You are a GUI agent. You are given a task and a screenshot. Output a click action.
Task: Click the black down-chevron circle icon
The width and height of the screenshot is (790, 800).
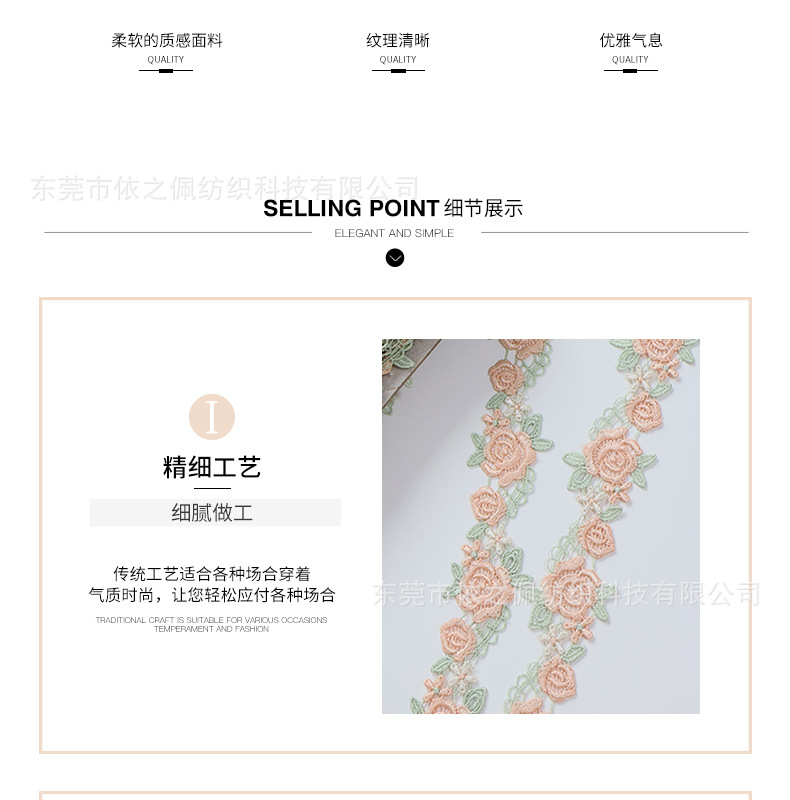tap(394, 258)
